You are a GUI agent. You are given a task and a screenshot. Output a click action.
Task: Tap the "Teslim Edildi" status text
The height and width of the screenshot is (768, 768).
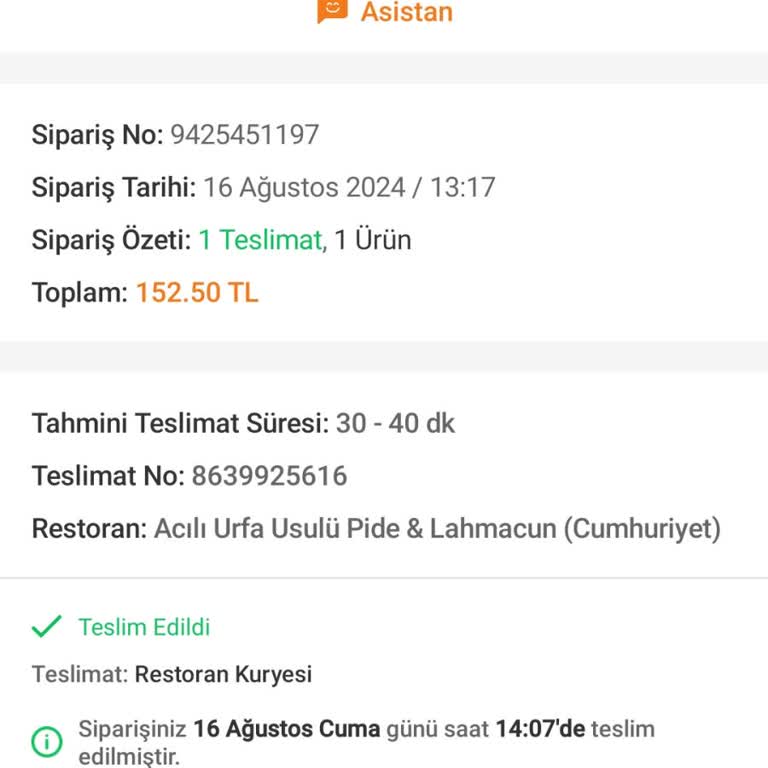tap(144, 628)
